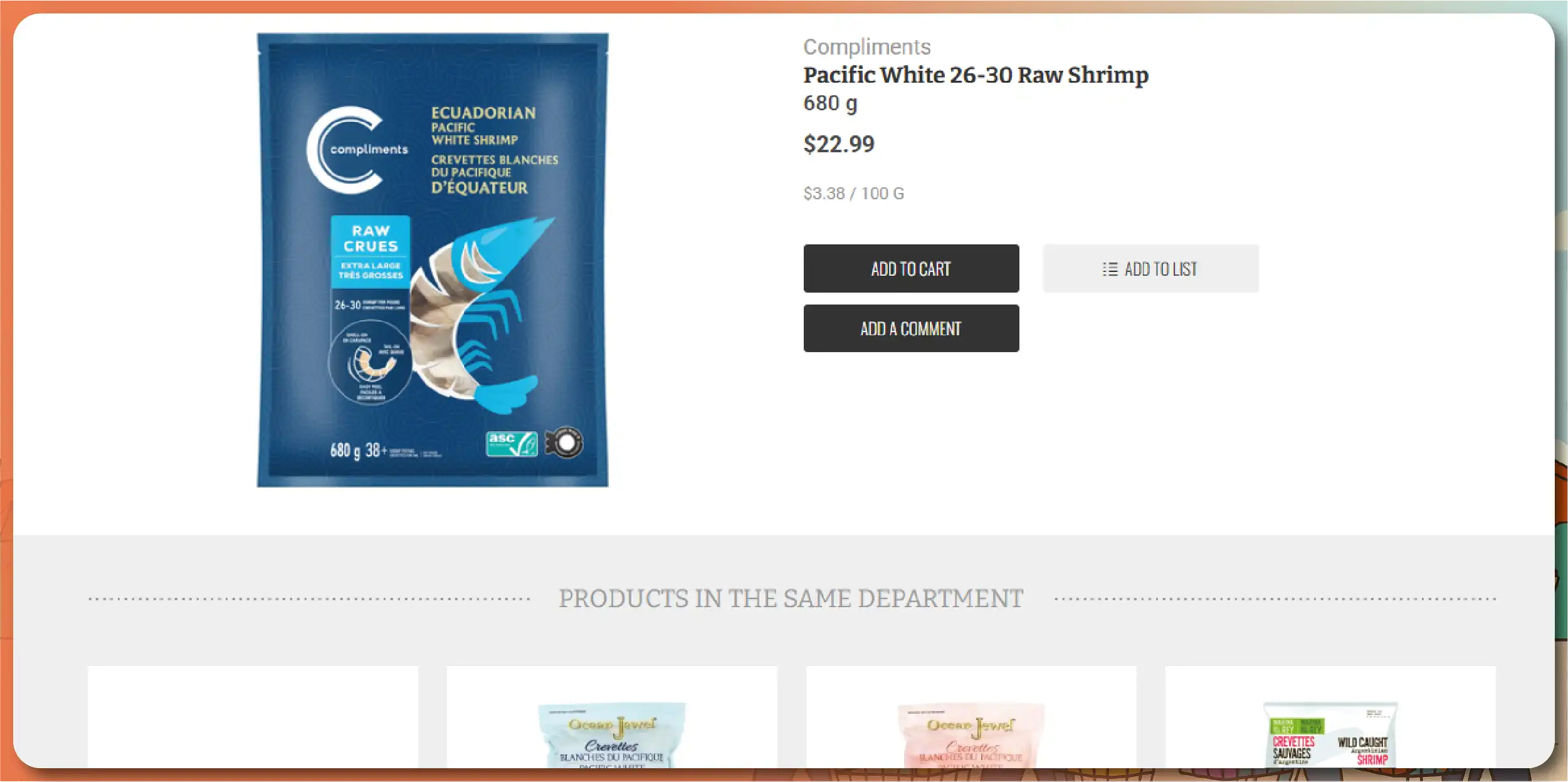Image resolution: width=1568 pixels, height=782 pixels.
Task: Click the Add to List button
Action: (x=1150, y=268)
